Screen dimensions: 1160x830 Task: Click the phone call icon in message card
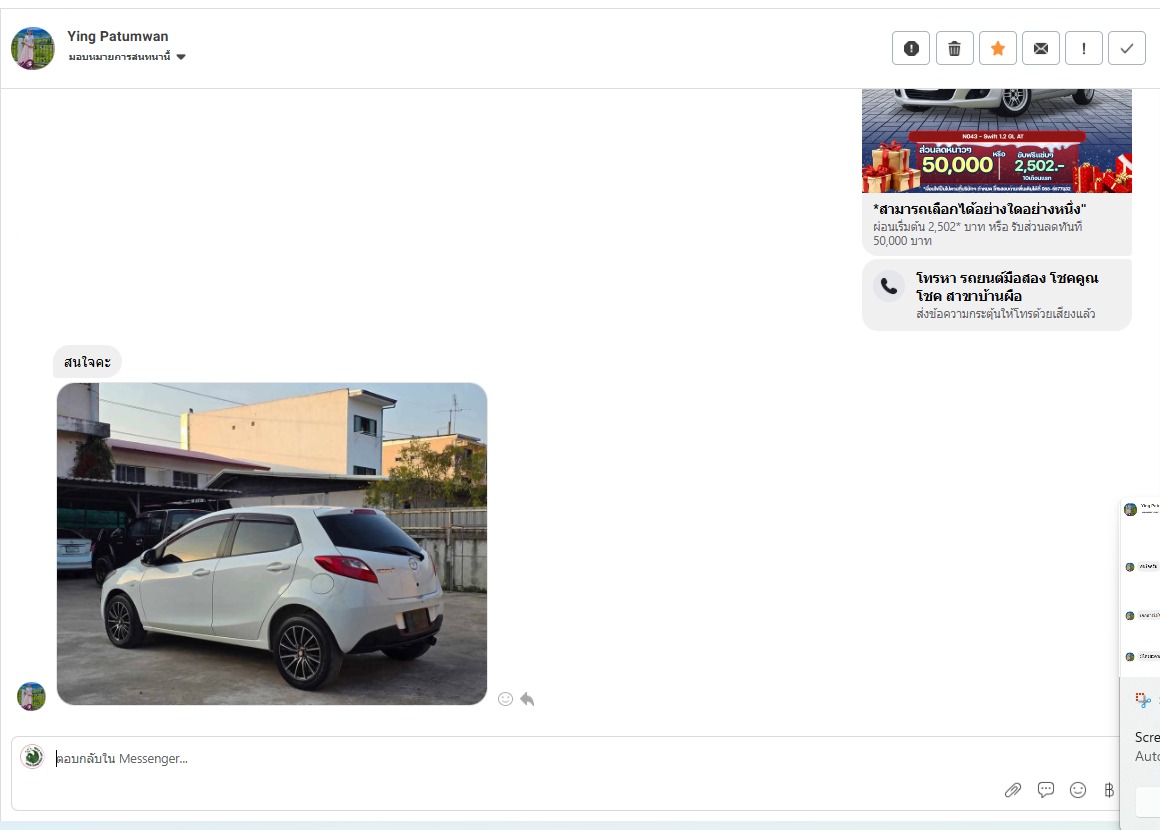tap(889, 286)
